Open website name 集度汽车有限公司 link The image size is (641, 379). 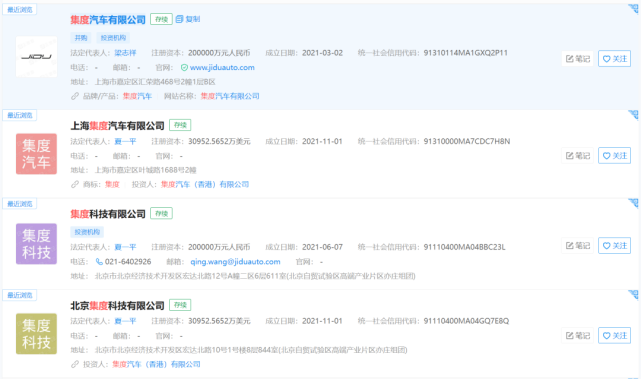[x=230, y=96]
